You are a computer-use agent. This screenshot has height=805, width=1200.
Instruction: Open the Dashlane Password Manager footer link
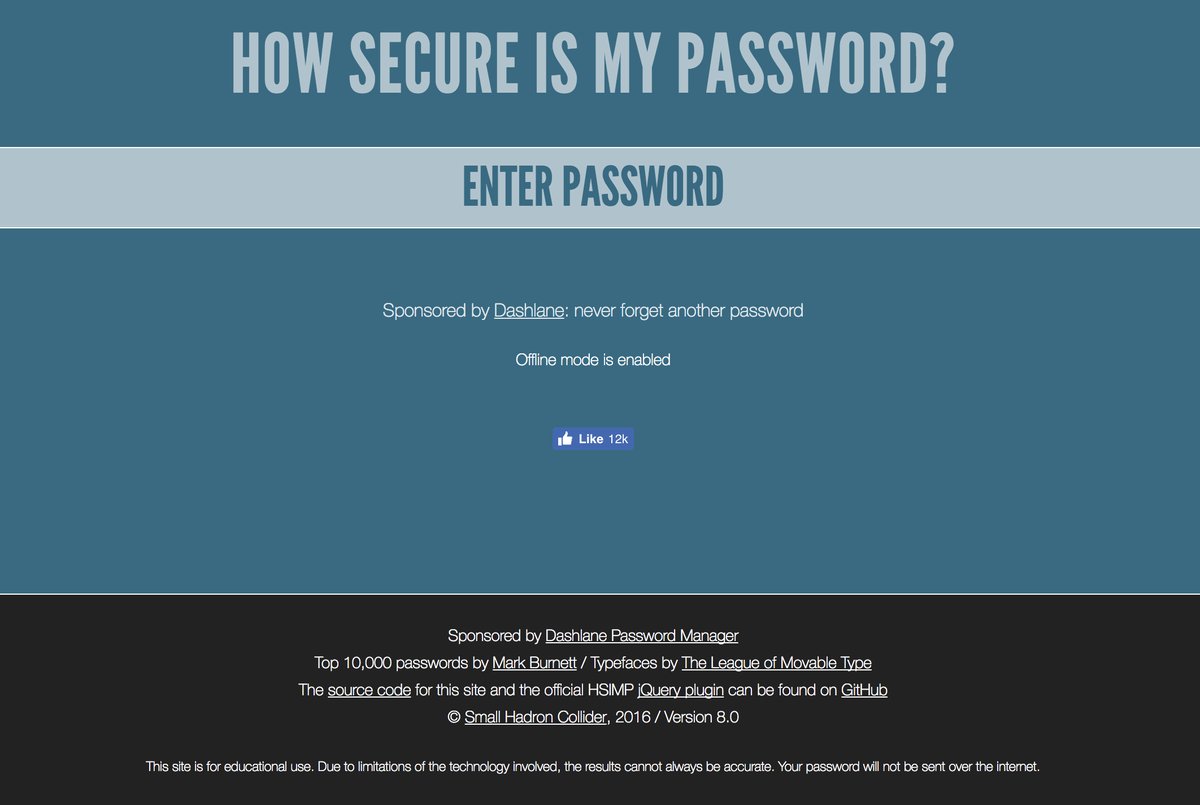(641, 635)
